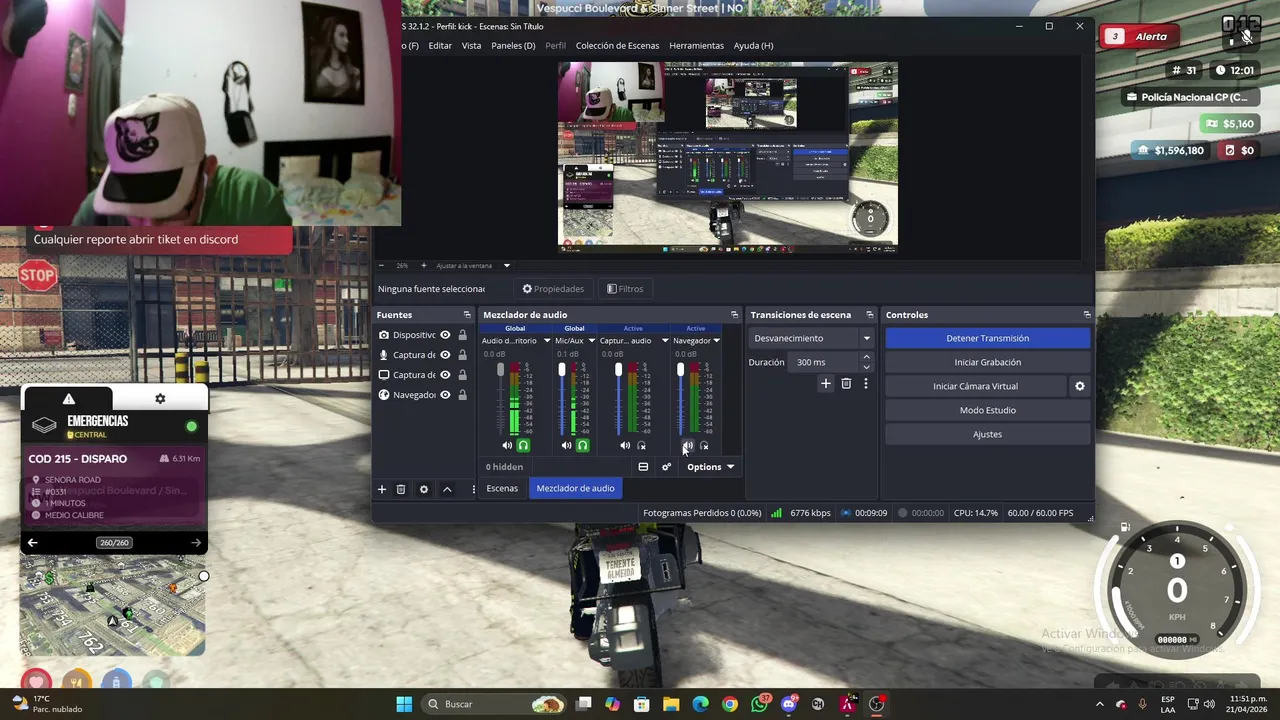Show hidden taskbar tray icons chevron
Screen dimensions: 1280x720
pyautogui.click(x=1100, y=704)
